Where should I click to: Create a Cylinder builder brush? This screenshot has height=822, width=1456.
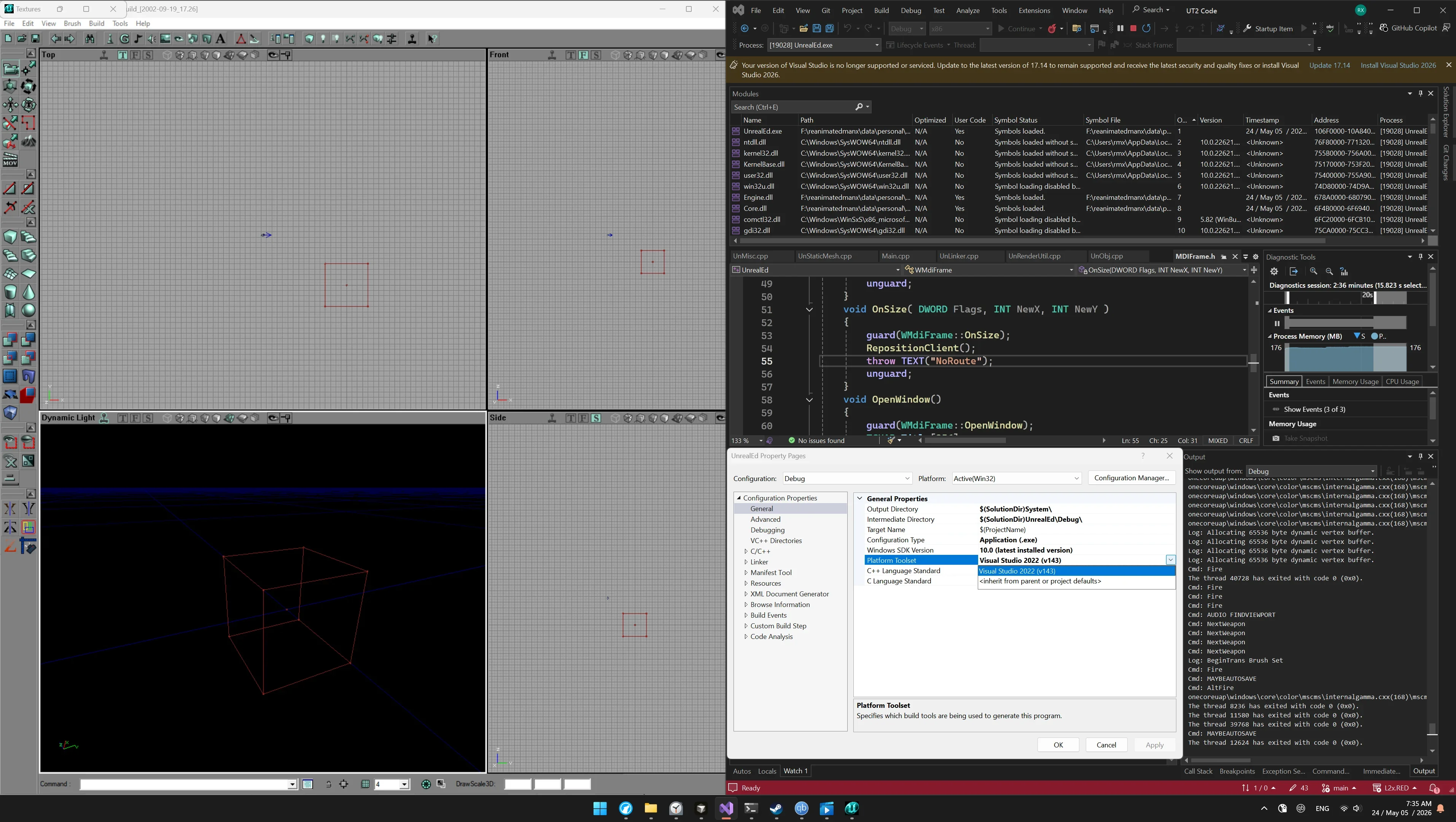11,292
